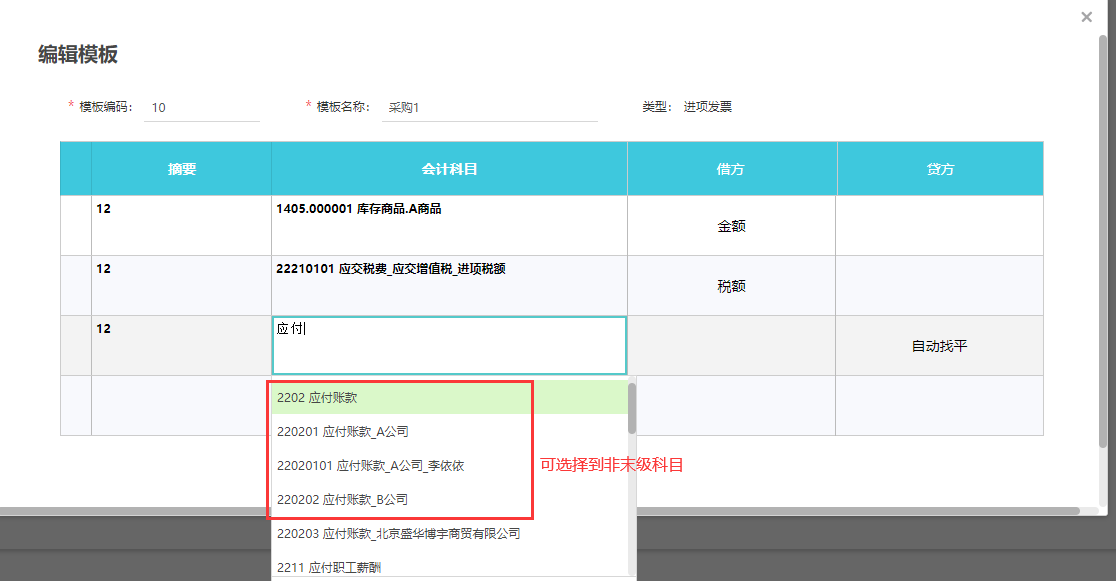
Task: Click the subject dropdown list scrollbar
Action: [632, 410]
